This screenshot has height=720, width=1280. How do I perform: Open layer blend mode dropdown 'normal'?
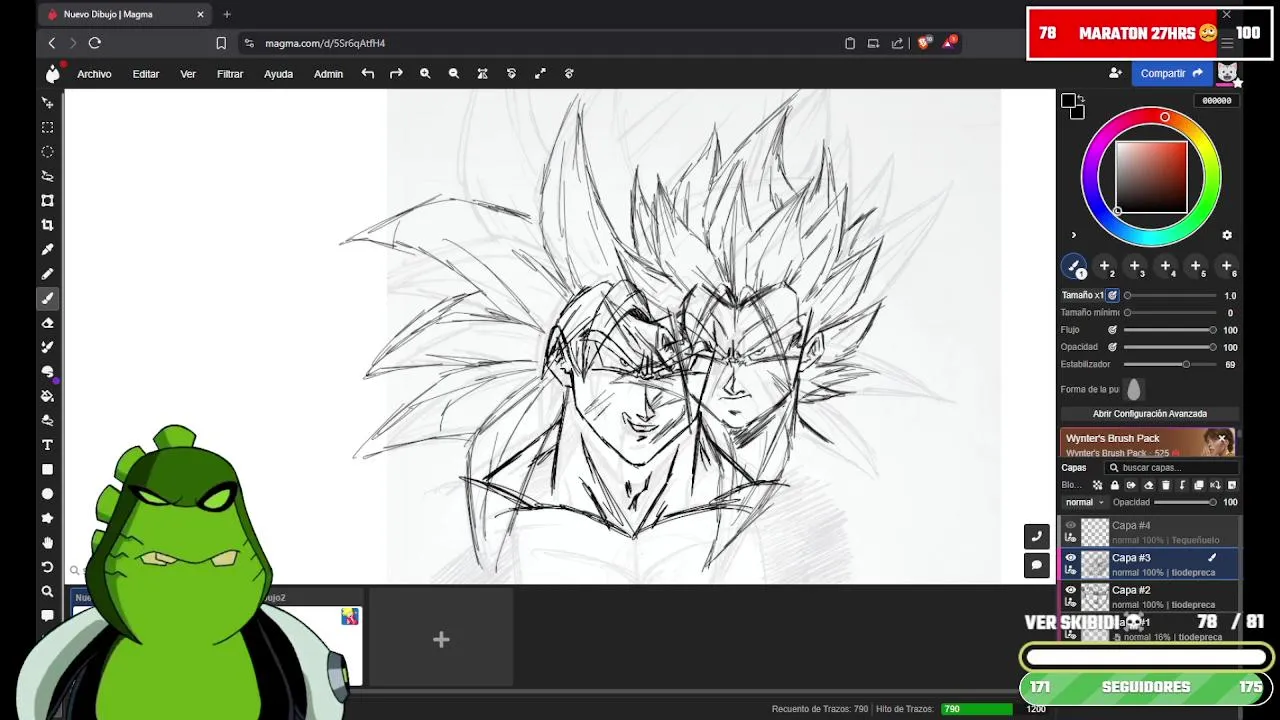point(1084,502)
